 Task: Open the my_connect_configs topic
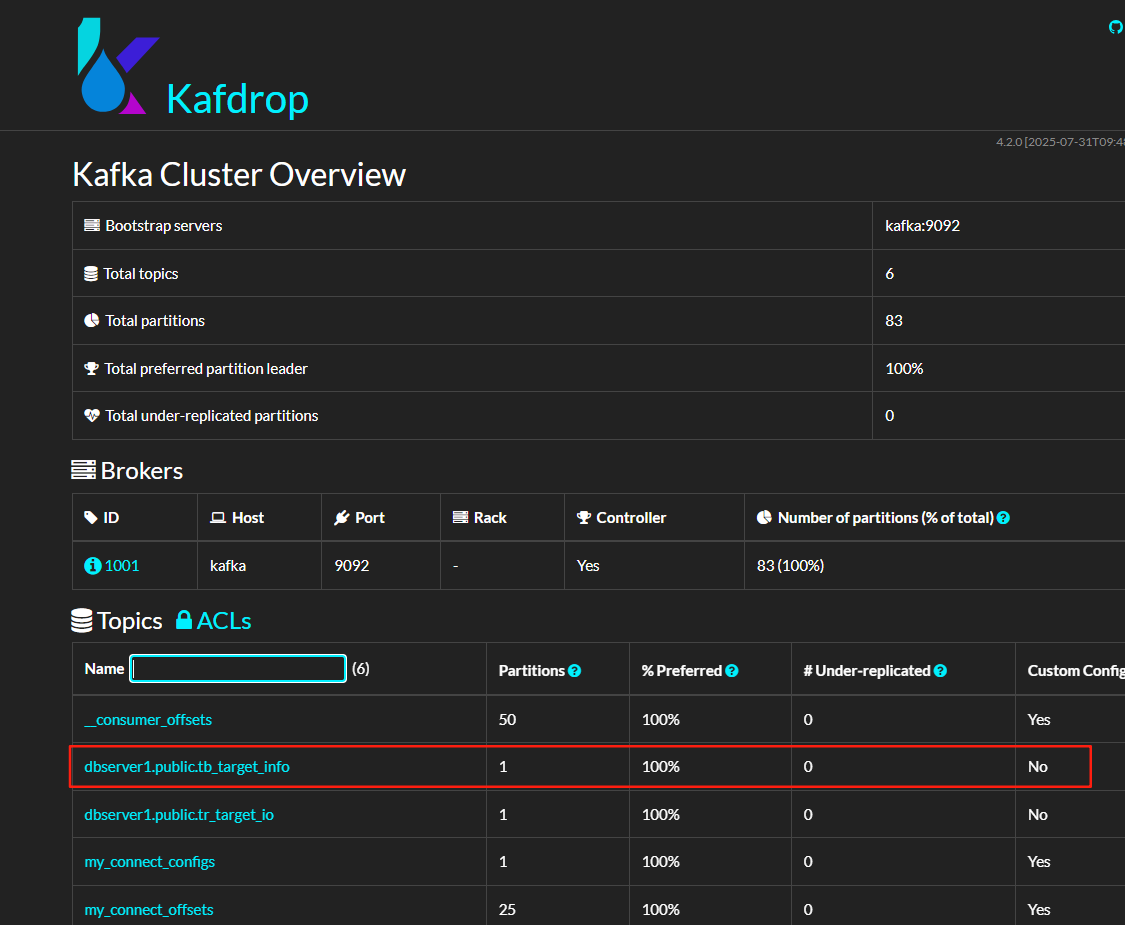[x=149, y=862]
